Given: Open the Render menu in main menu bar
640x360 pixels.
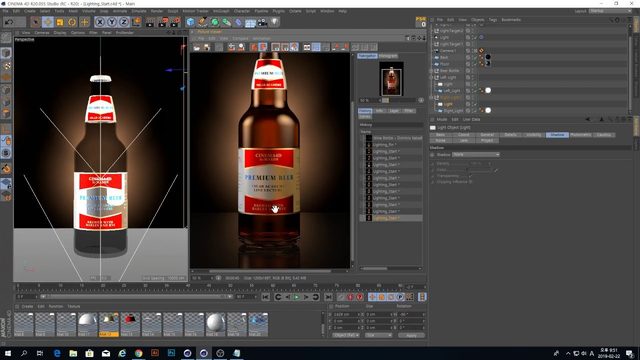Looking at the screenshot, I should tap(157, 11).
